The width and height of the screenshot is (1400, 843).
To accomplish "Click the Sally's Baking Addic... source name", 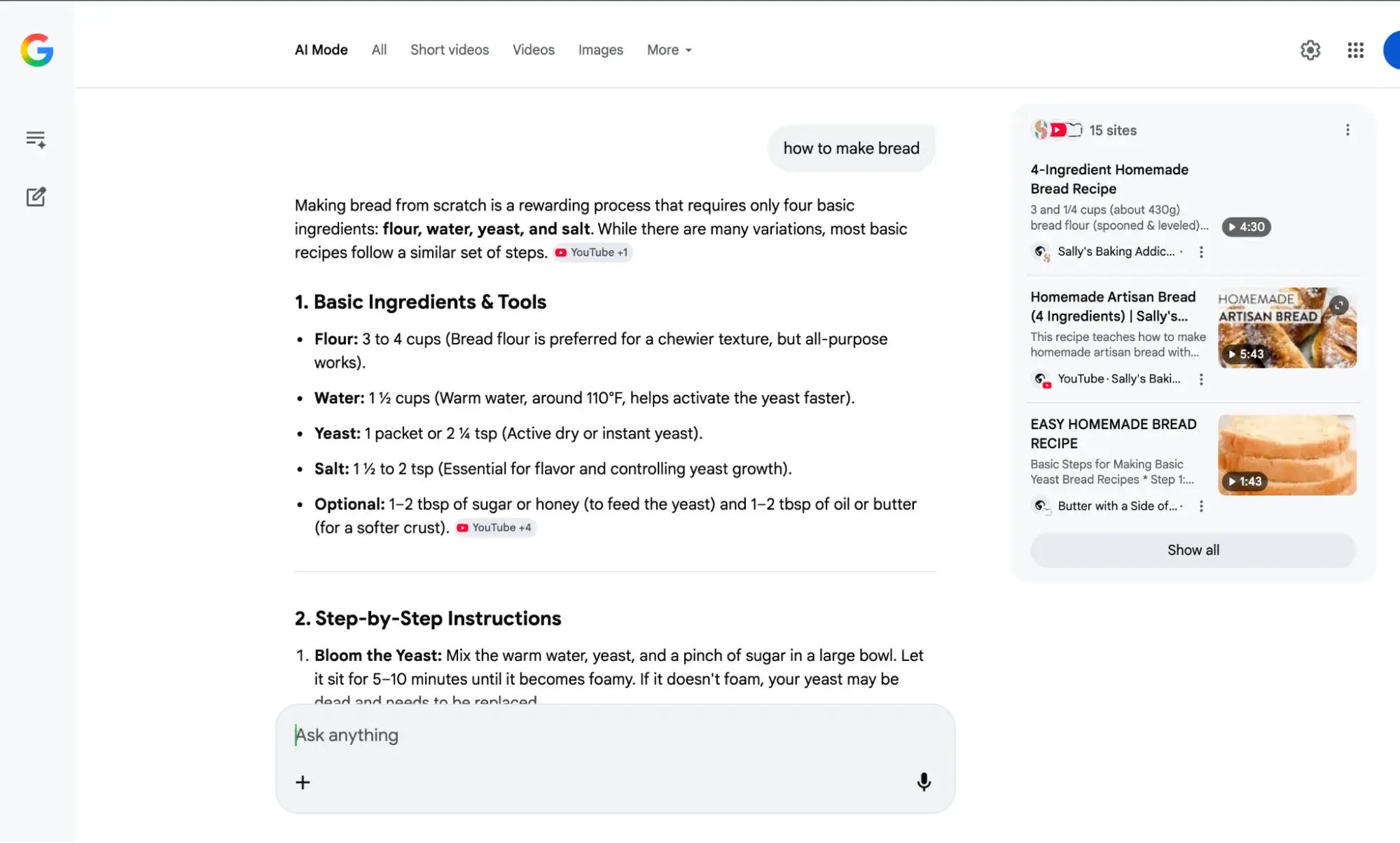I will coord(1116,252).
